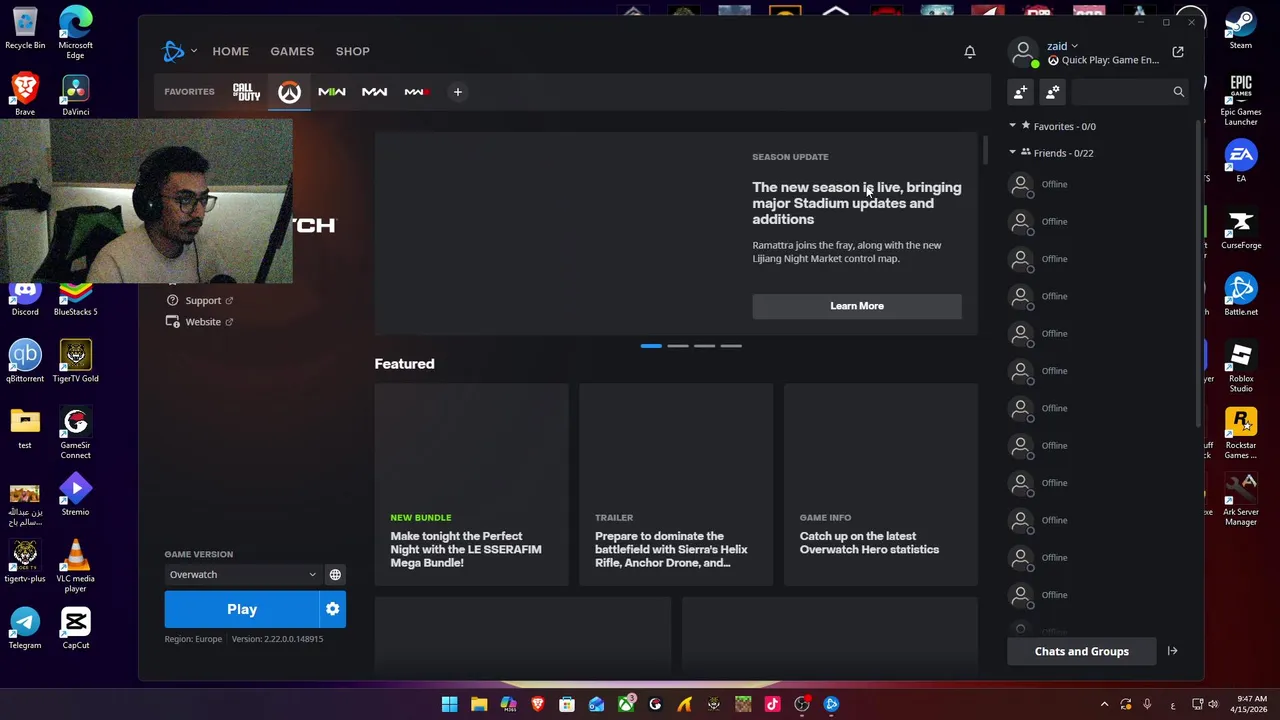Launch Stremio from the desktop
Image resolution: width=1280 pixels, height=720 pixels.
[75, 495]
